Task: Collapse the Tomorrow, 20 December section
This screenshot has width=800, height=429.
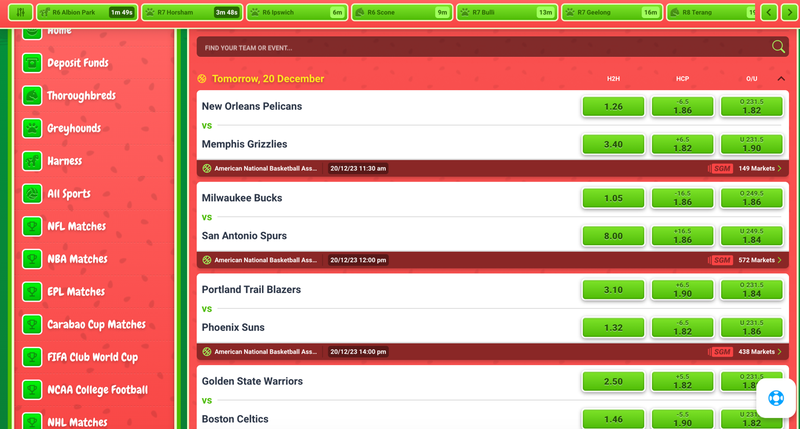Action: 781,79
